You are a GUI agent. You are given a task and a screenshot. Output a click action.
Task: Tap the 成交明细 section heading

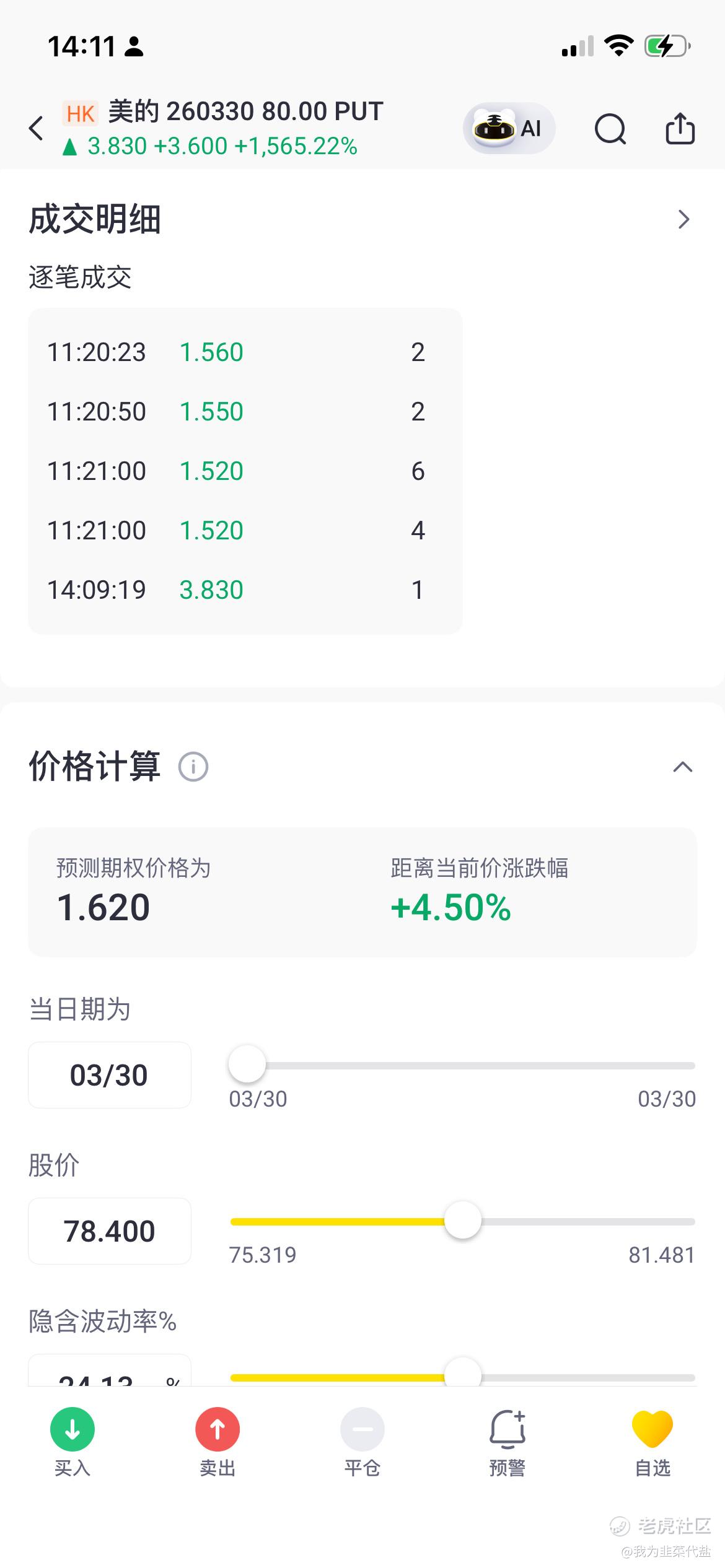(95, 219)
